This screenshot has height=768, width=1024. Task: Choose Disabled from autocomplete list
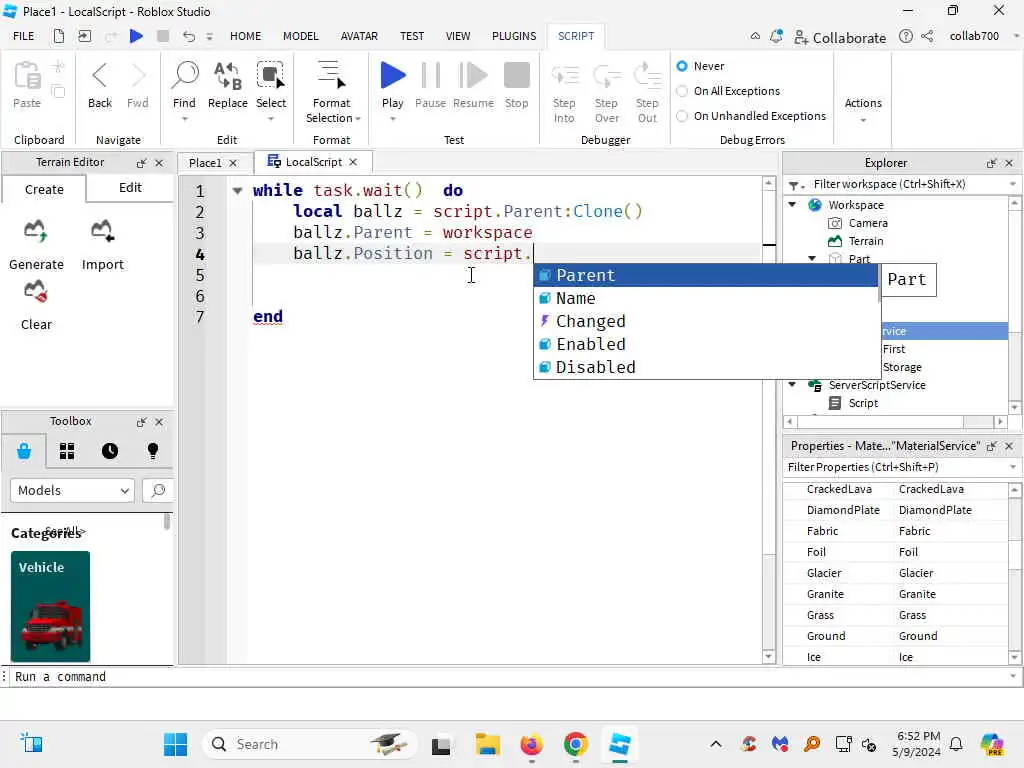[x=706, y=367]
